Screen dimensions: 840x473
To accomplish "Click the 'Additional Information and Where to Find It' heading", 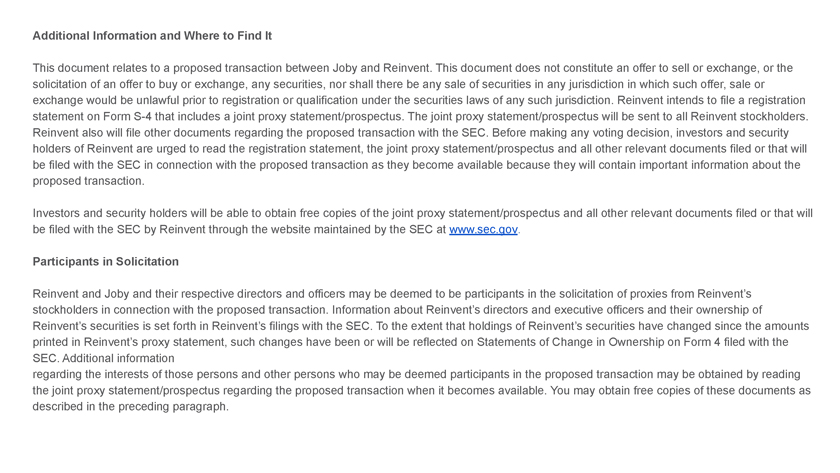I will coord(152,36).
